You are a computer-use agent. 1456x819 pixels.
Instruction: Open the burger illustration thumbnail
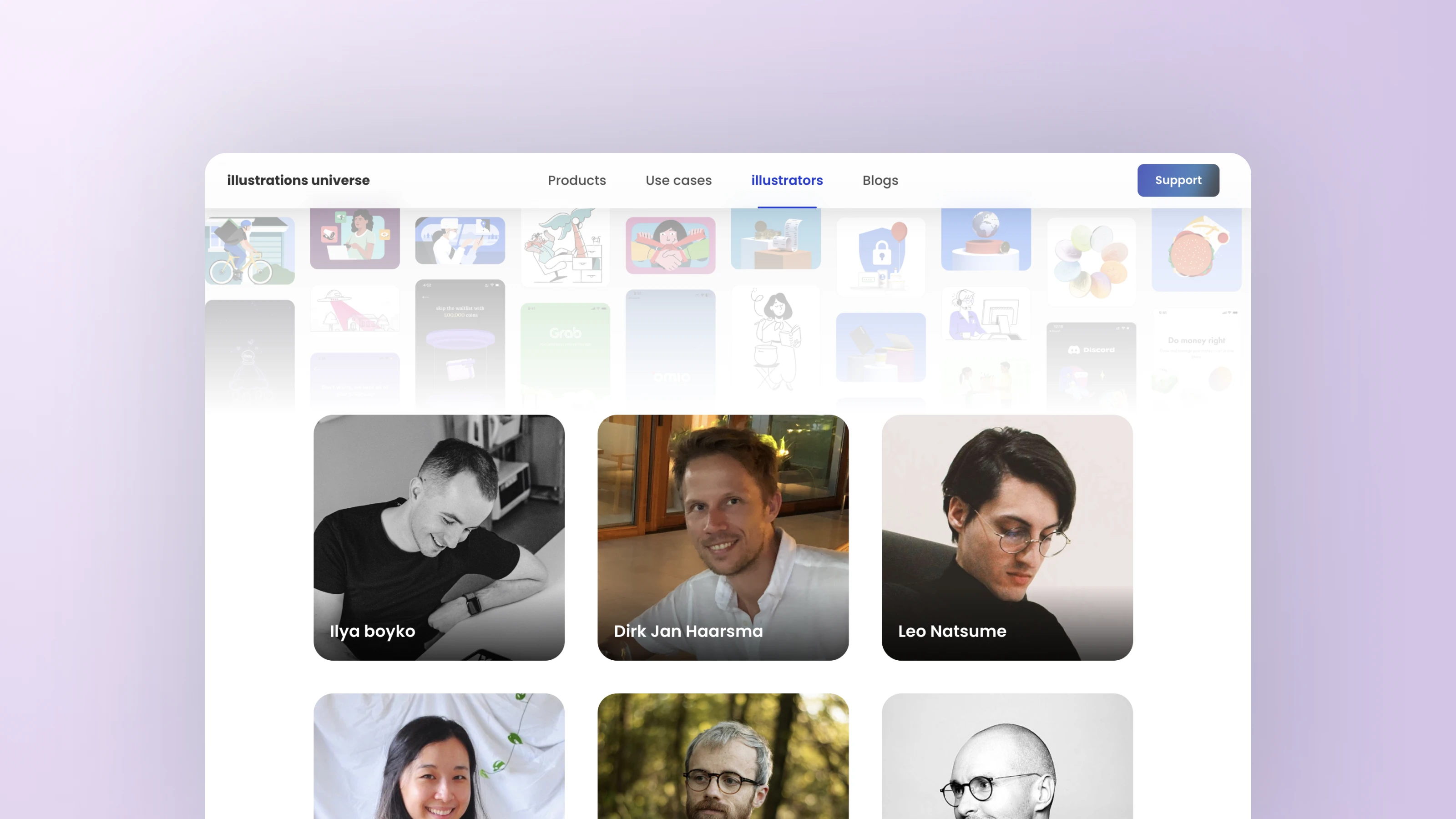coord(1197,249)
